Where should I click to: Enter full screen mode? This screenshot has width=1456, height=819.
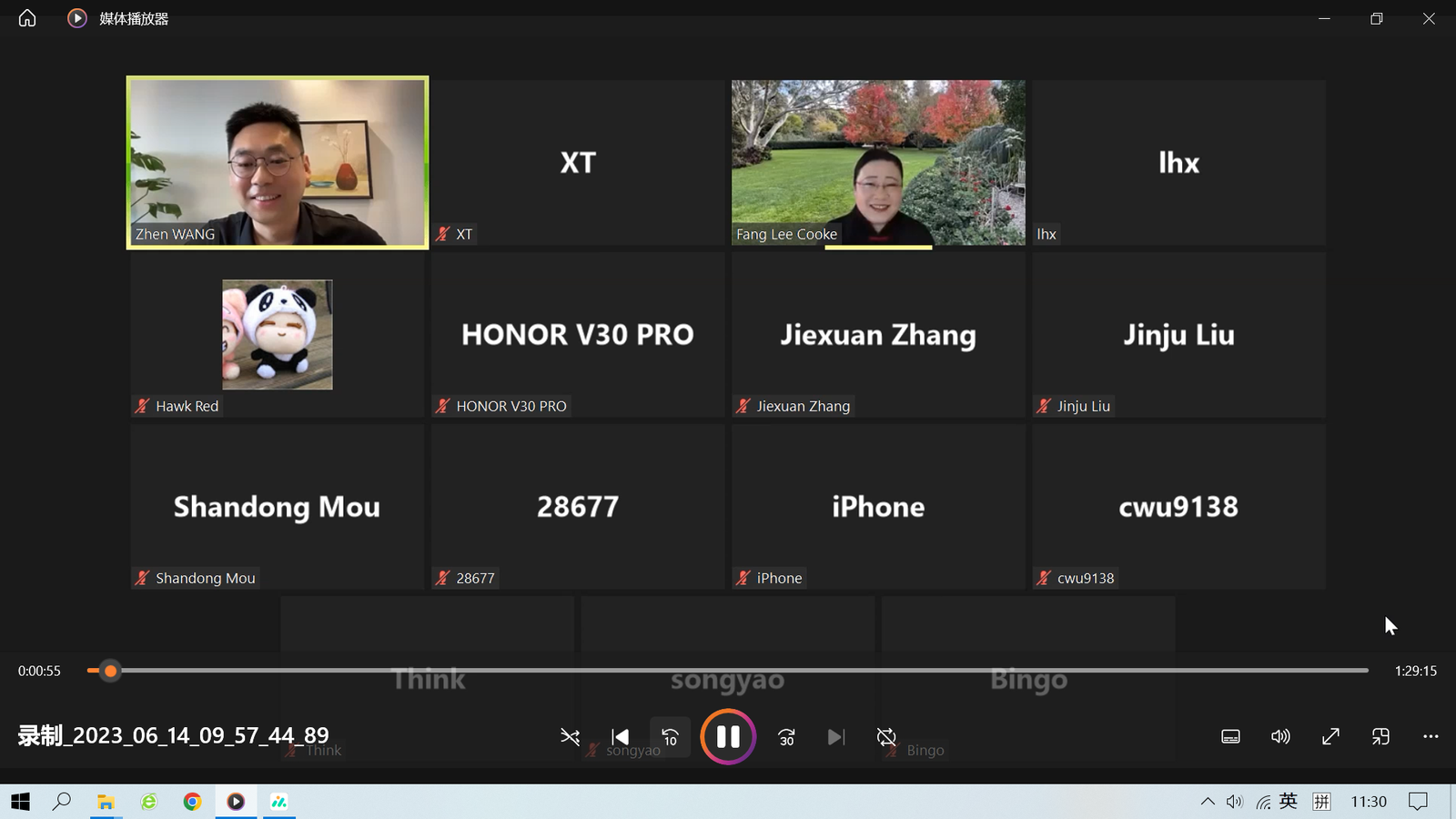[1330, 736]
